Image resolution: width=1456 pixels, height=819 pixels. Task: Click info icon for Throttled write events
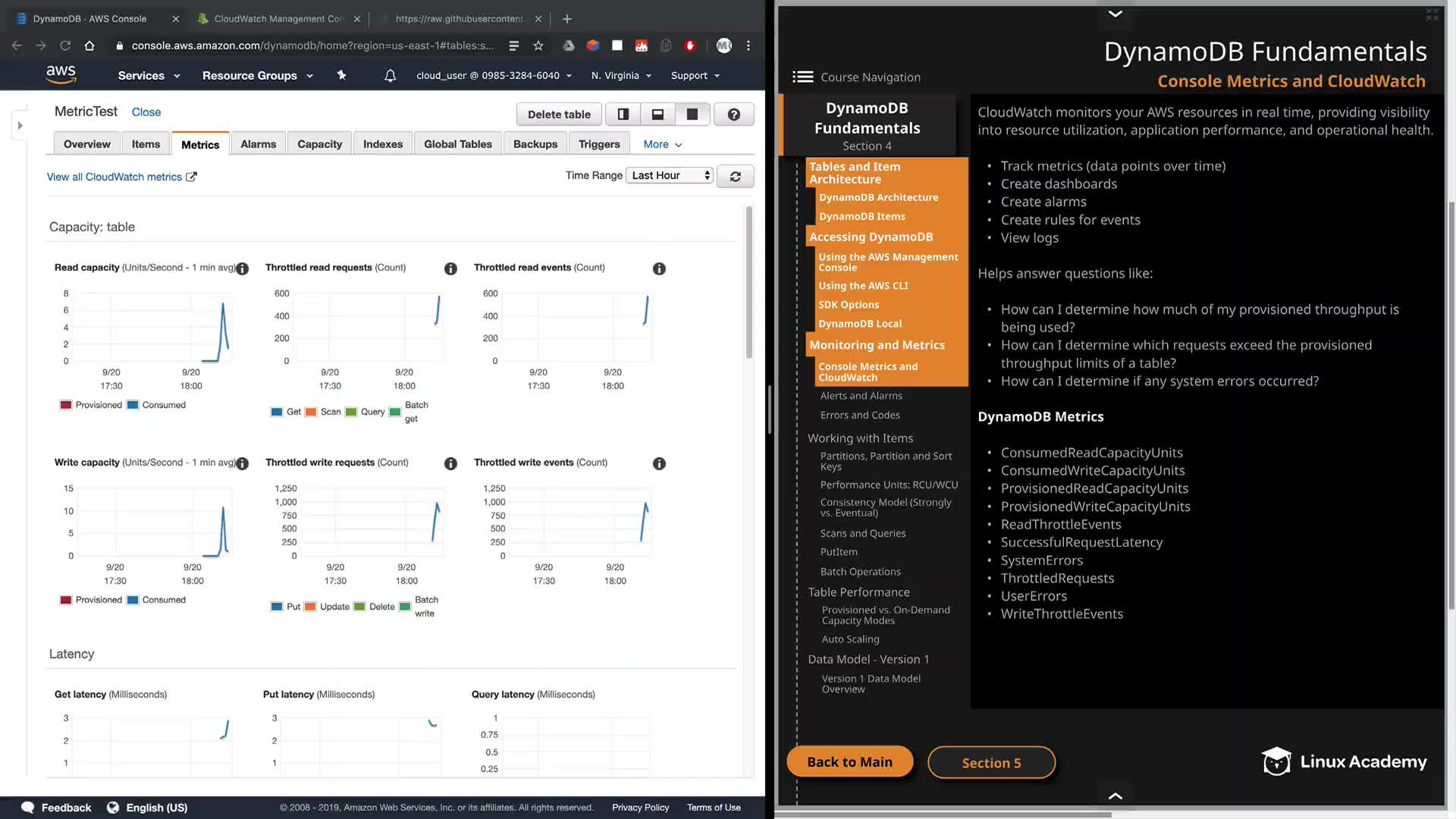tap(659, 463)
